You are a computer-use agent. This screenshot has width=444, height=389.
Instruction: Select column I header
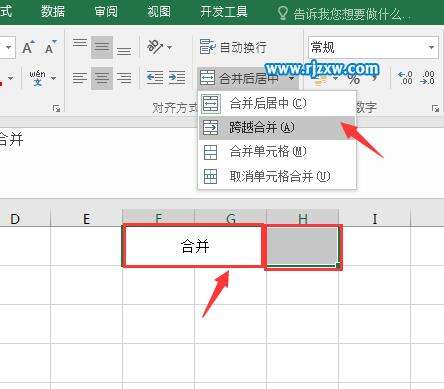pyautogui.click(x=375, y=218)
